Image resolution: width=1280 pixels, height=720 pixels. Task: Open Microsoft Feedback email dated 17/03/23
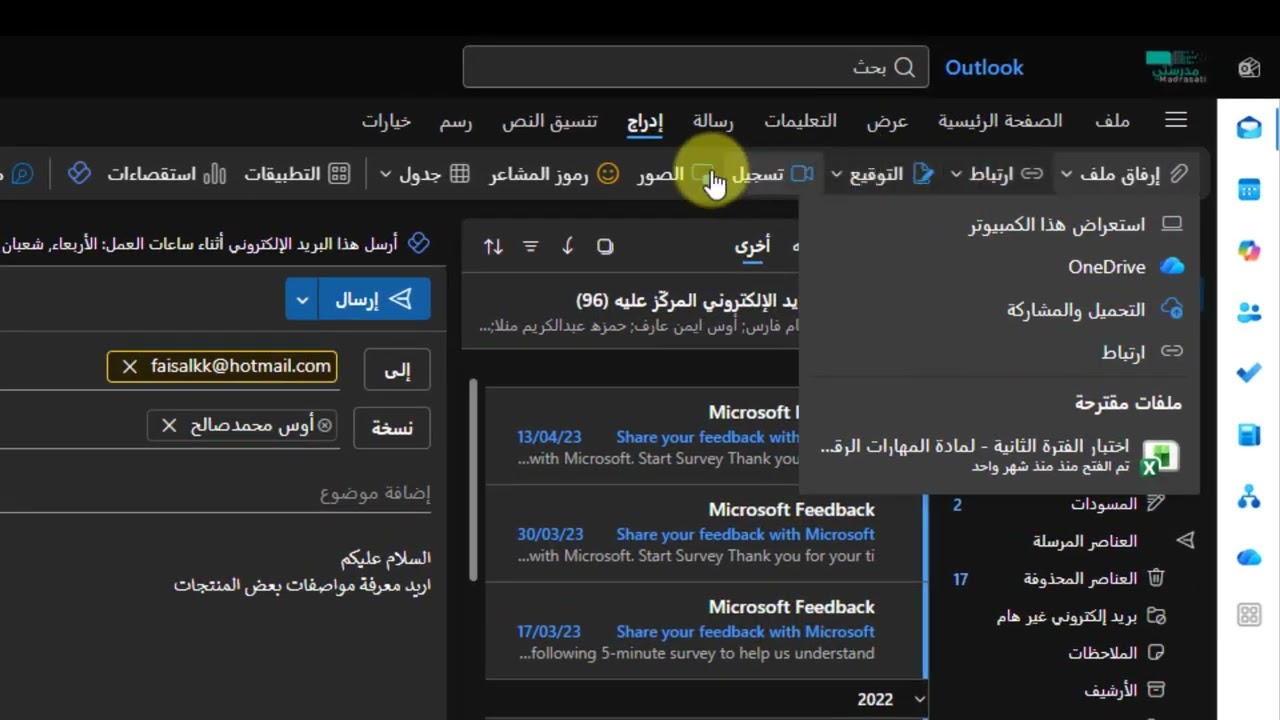coord(705,631)
